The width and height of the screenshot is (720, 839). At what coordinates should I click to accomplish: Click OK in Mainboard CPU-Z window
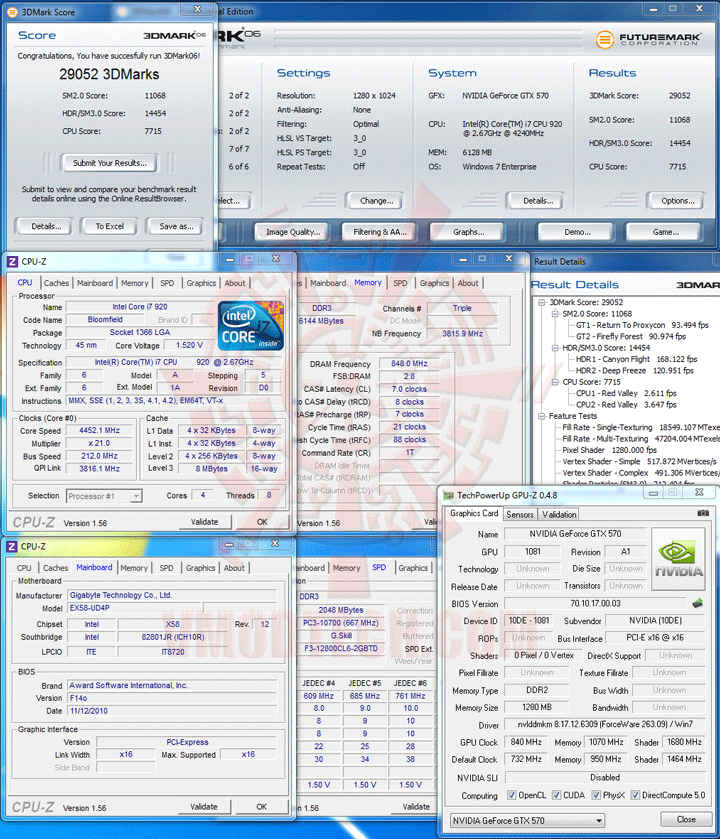pyautogui.click(x=262, y=806)
